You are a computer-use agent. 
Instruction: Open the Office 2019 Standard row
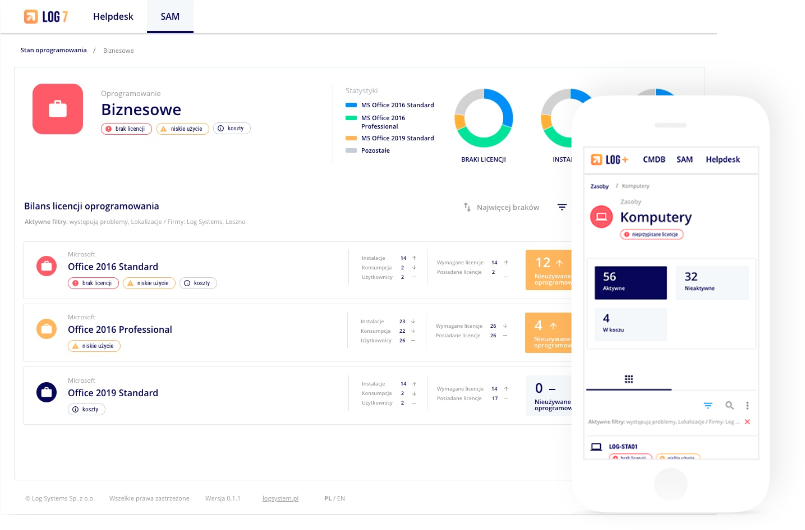coord(297,395)
